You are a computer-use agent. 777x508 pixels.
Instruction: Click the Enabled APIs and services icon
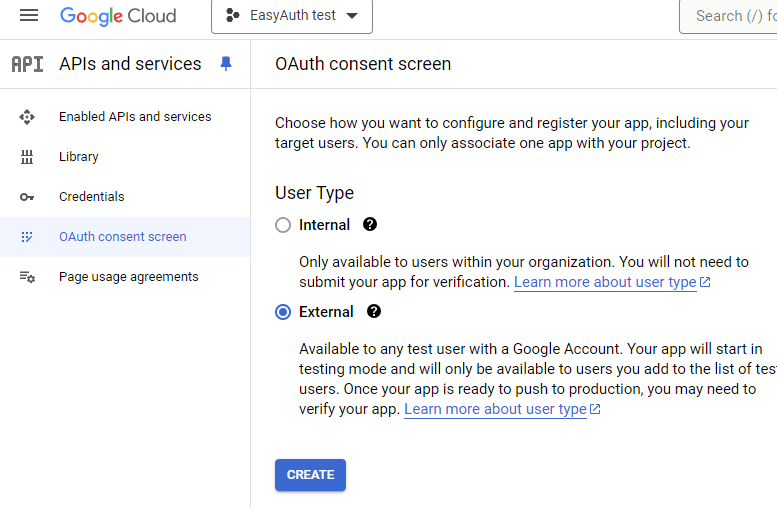point(27,117)
